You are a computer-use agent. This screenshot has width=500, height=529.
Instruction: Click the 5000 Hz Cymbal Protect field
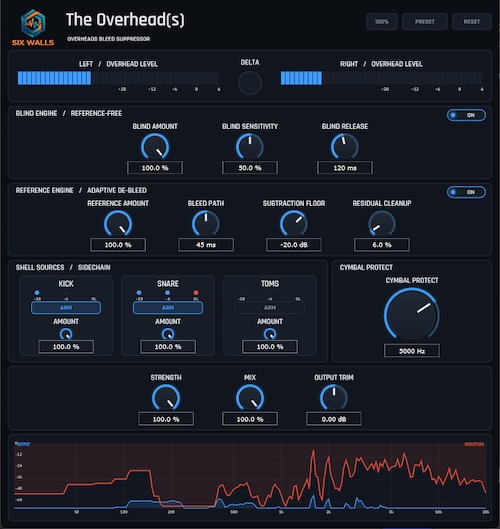coord(412,351)
